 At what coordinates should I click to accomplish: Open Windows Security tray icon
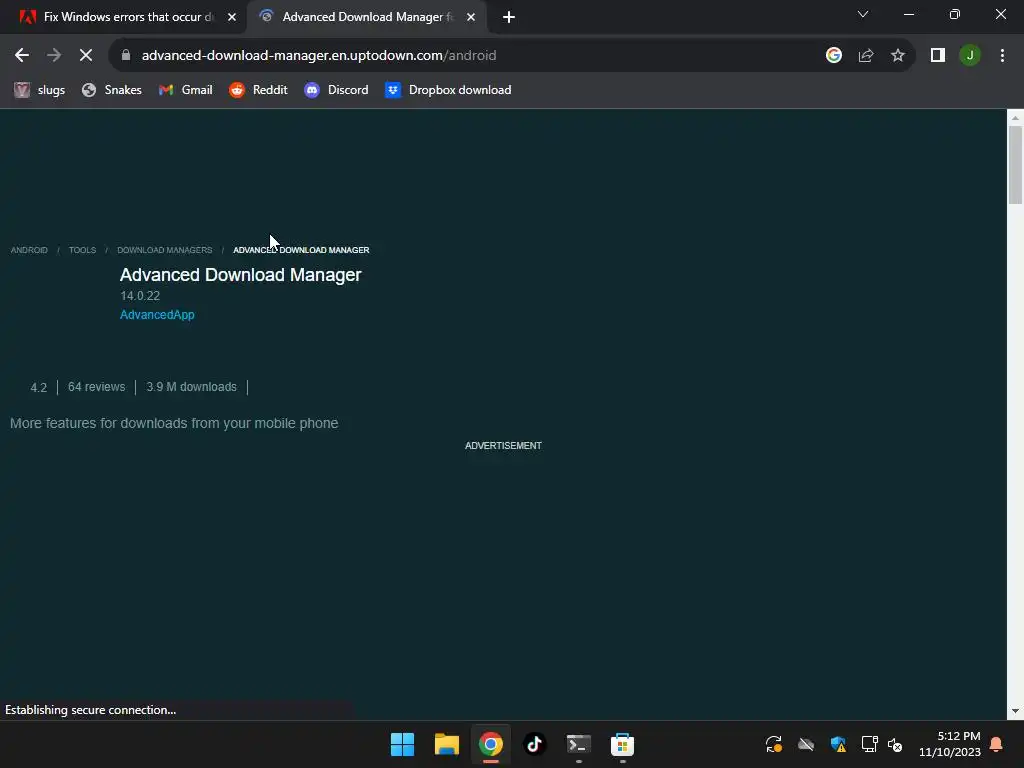[x=838, y=744]
